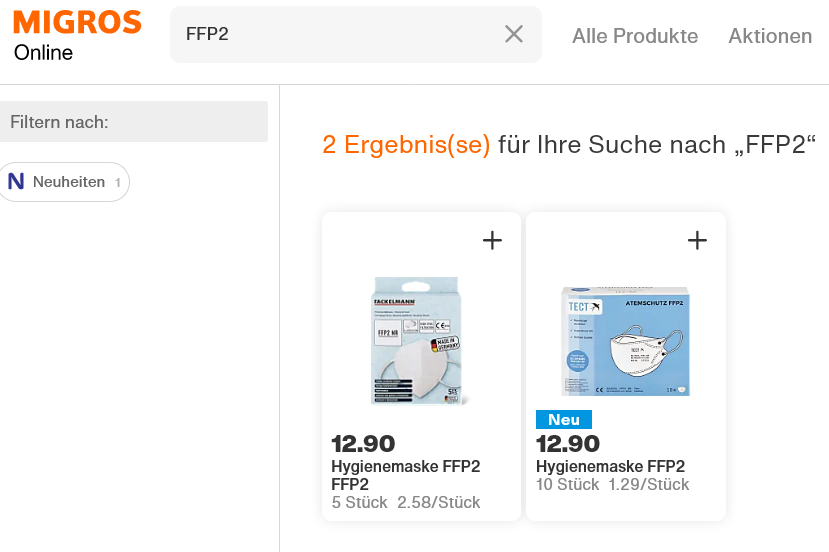This screenshot has height=552, width=829.
Task: Click the blue Neu badge
Action: 564,419
